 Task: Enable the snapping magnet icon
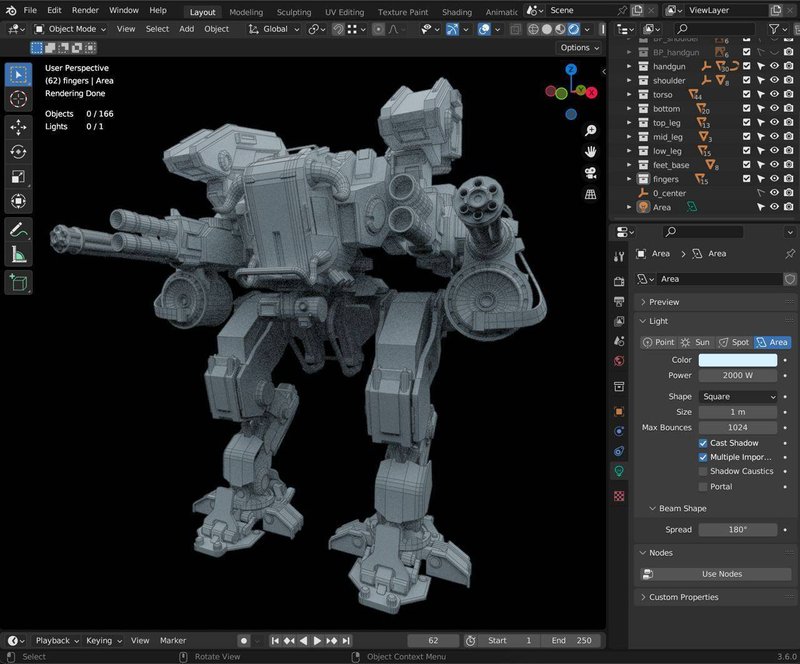coord(338,31)
